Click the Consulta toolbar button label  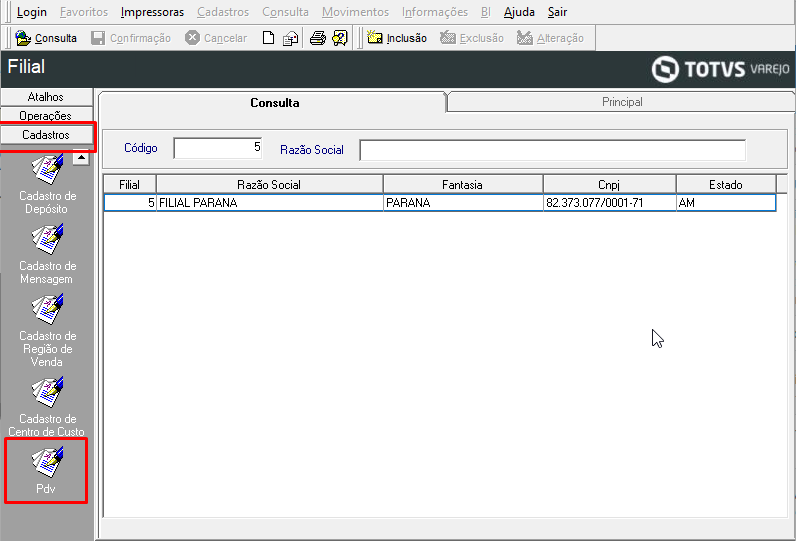[56, 38]
